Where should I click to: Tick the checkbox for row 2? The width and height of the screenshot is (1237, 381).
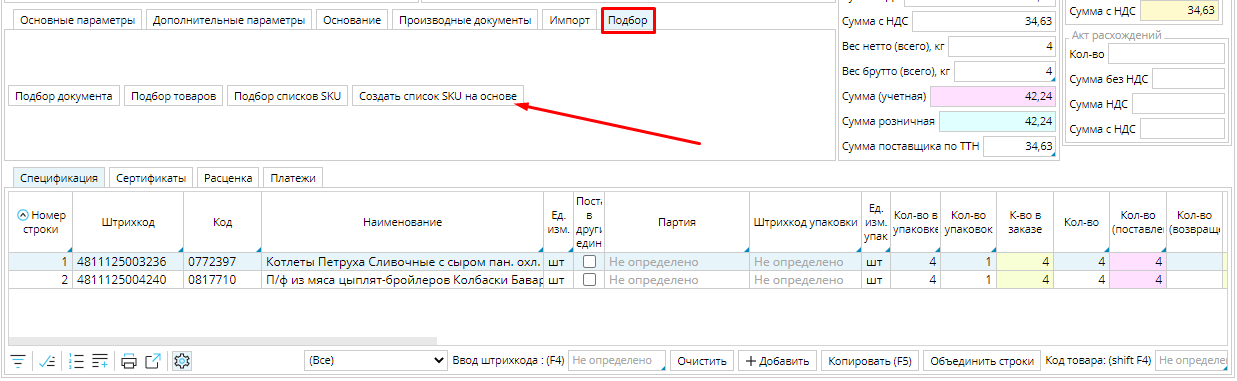pyautogui.click(x=589, y=279)
